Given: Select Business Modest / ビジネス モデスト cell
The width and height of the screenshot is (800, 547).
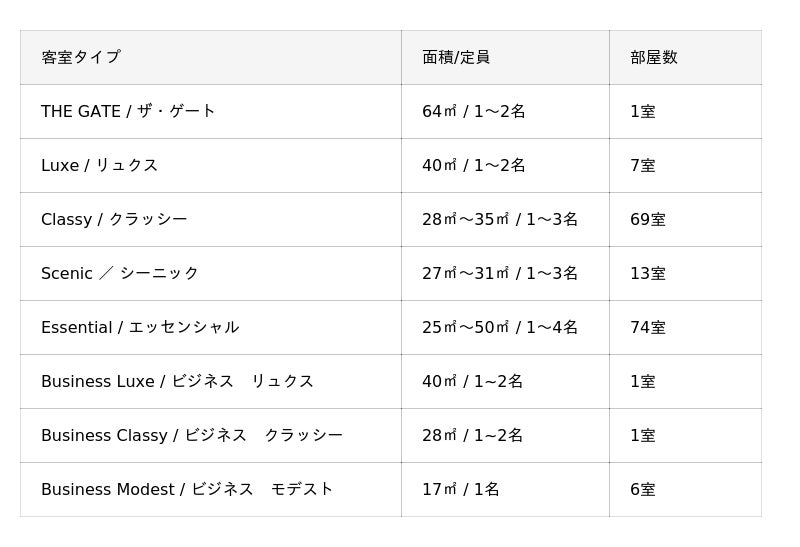Looking at the screenshot, I should (187, 489).
